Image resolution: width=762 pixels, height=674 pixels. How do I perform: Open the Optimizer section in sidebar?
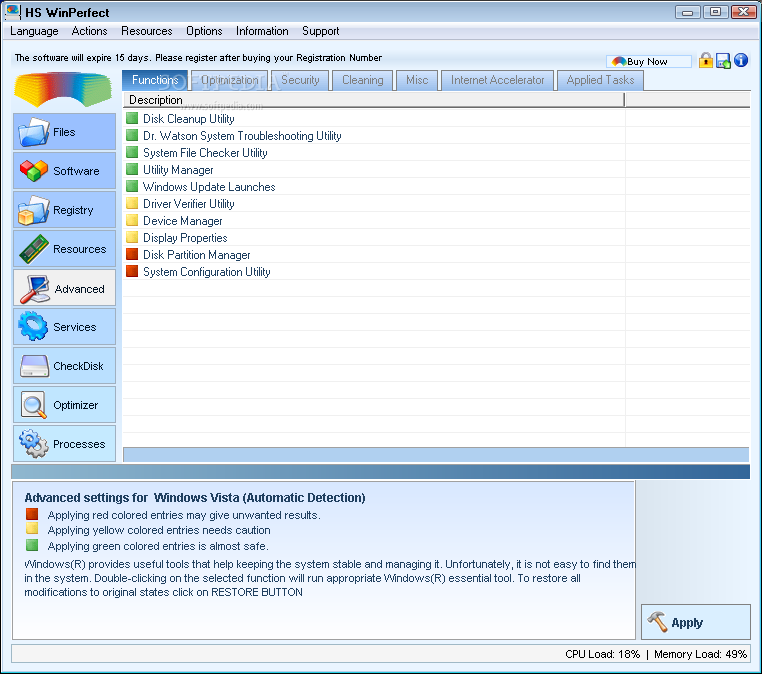[64, 405]
